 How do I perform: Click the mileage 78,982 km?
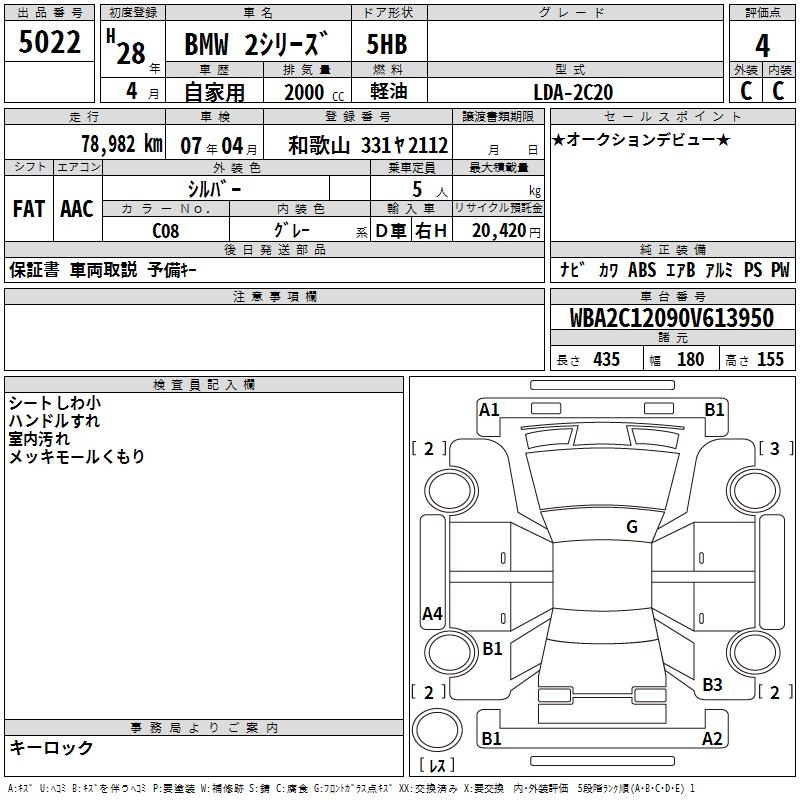click(122, 144)
